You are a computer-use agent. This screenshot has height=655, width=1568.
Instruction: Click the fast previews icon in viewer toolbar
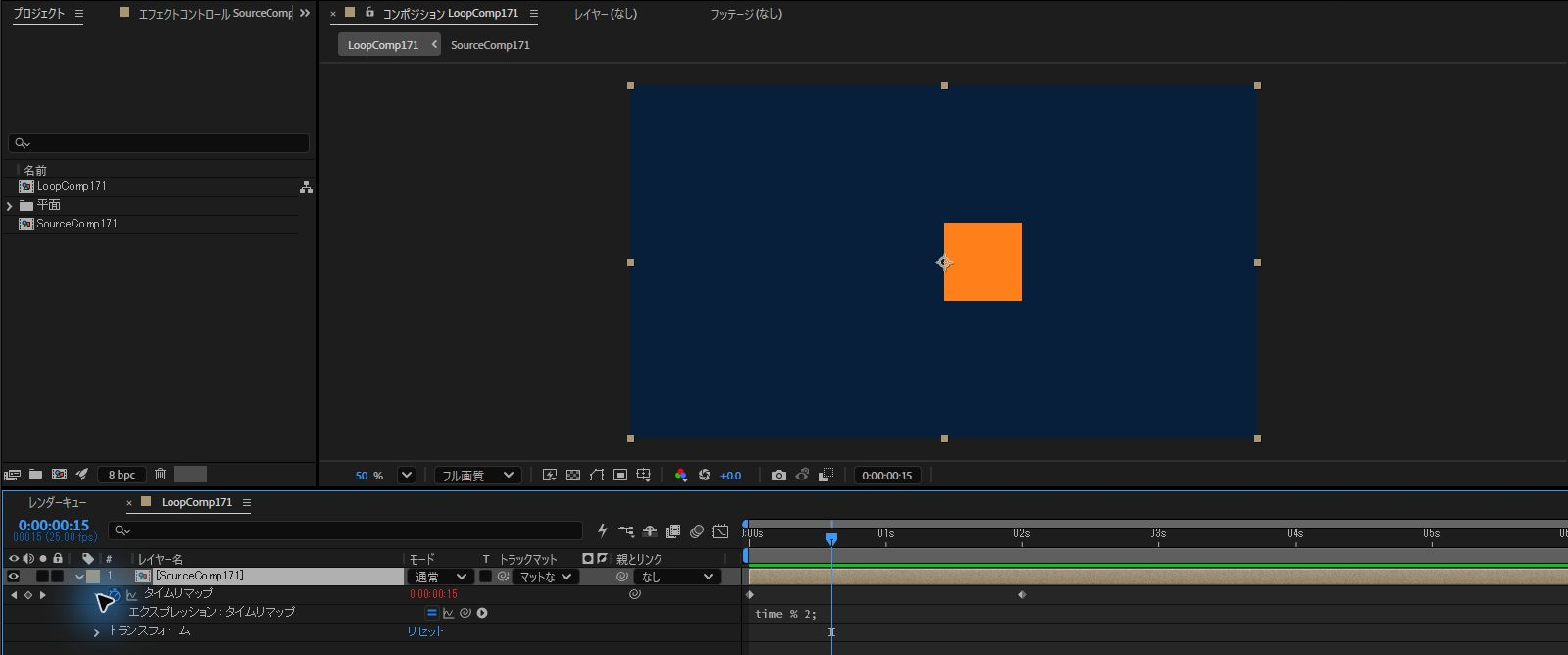550,475
